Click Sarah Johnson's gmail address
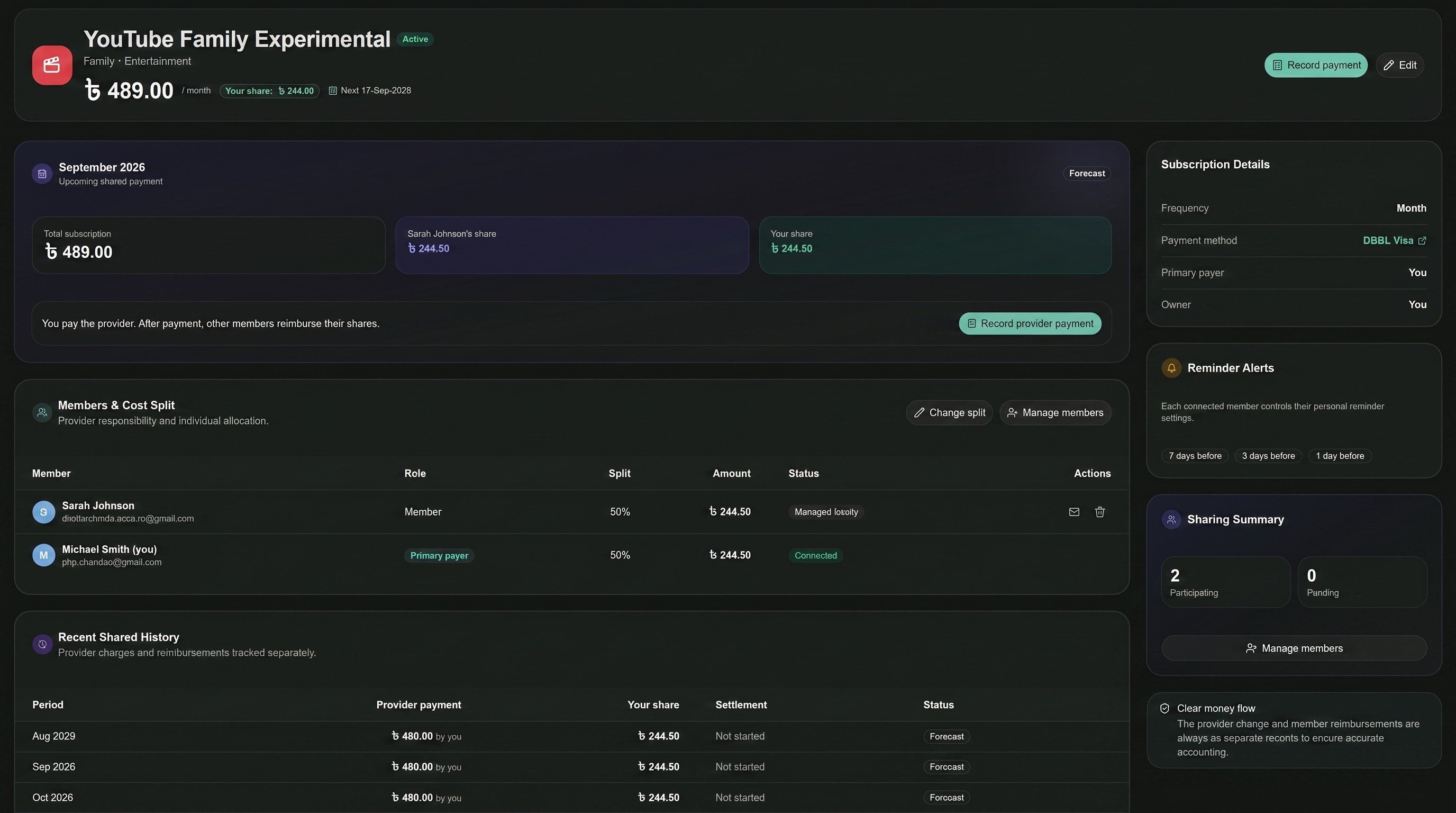The image size is (1456, 813). [128, 518]
